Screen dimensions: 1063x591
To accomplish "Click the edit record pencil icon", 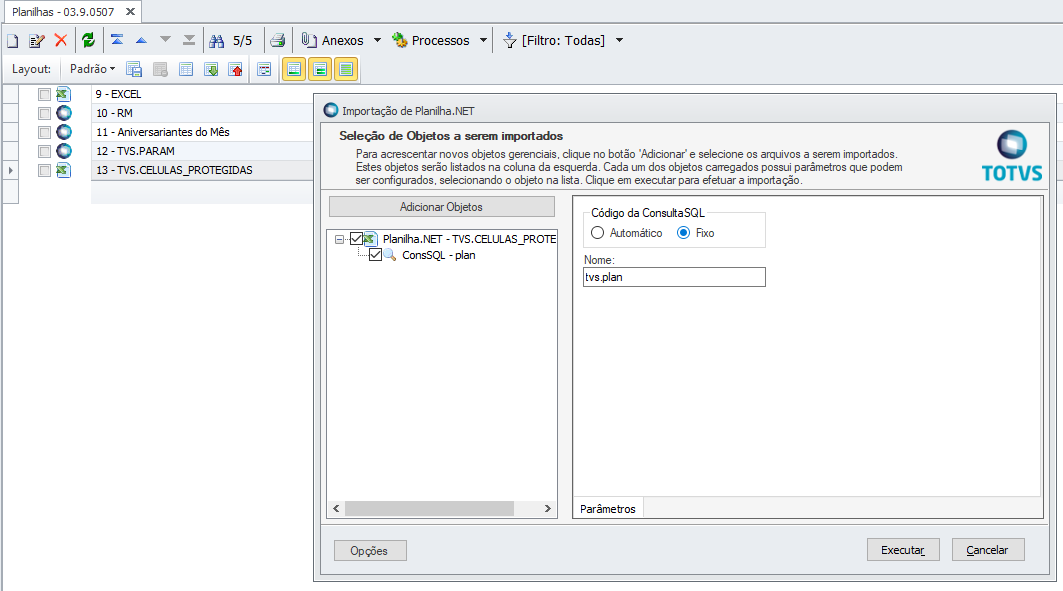I will [x=37, y=41].
